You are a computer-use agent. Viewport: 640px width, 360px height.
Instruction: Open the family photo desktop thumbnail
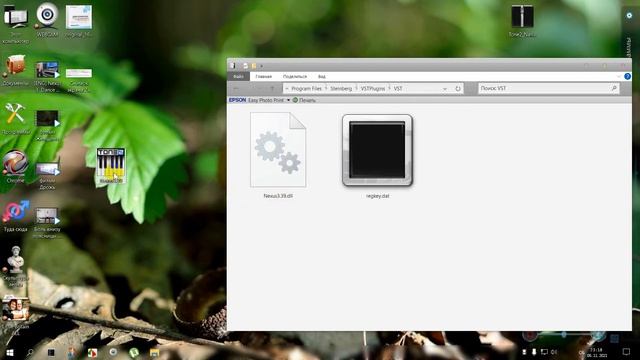coord(16,312)
